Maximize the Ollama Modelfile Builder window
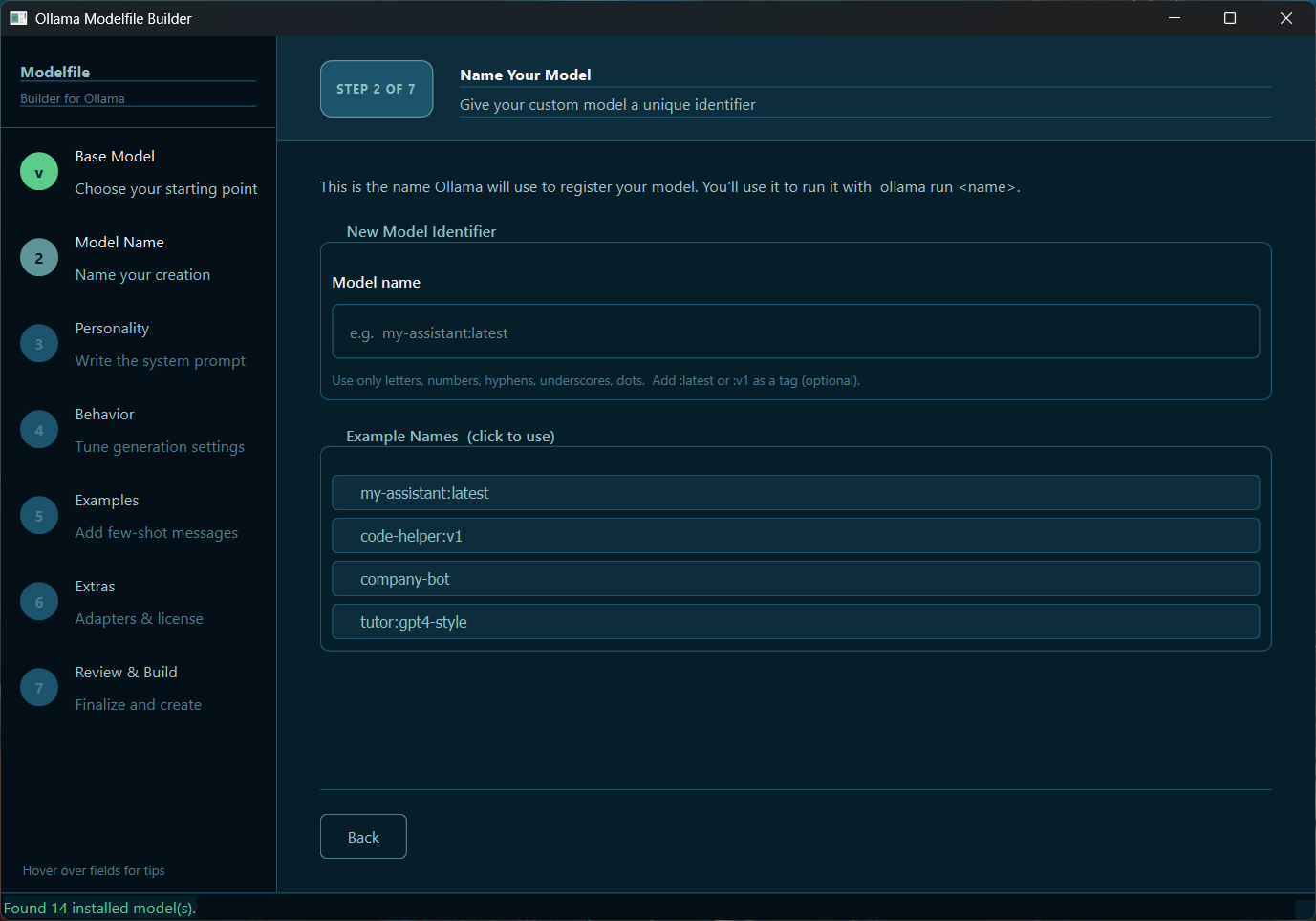Screen dimensions: 1316x921 1230,18
